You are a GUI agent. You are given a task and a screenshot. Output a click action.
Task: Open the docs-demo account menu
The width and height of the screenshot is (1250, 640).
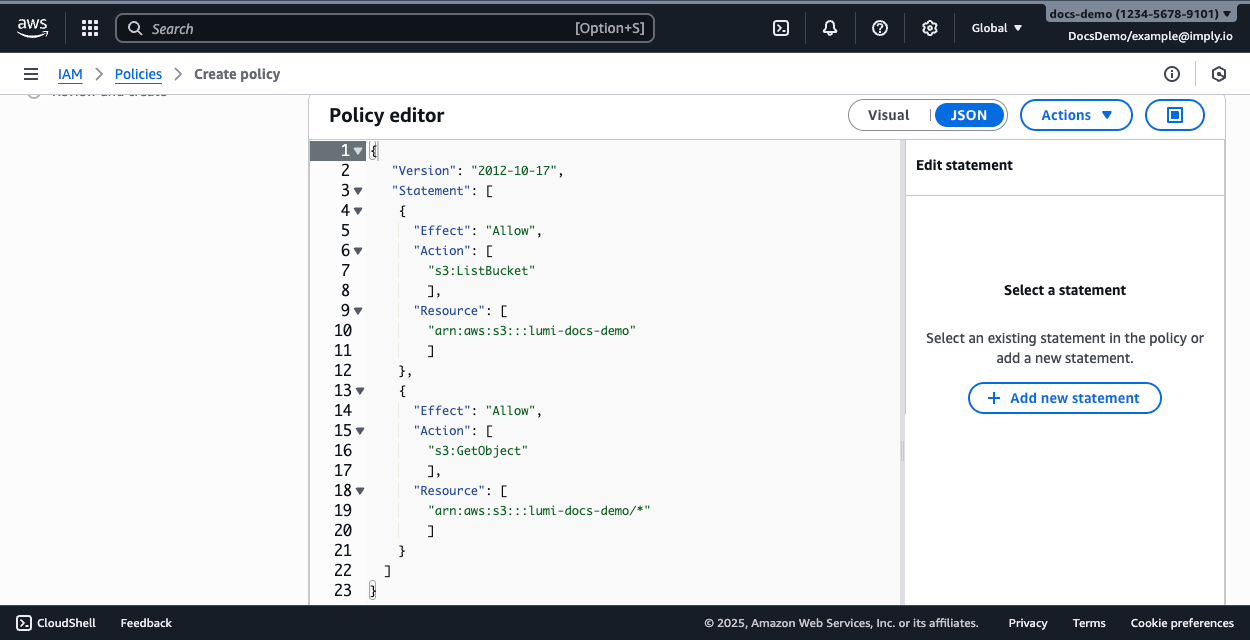[x=1140, y=14]
